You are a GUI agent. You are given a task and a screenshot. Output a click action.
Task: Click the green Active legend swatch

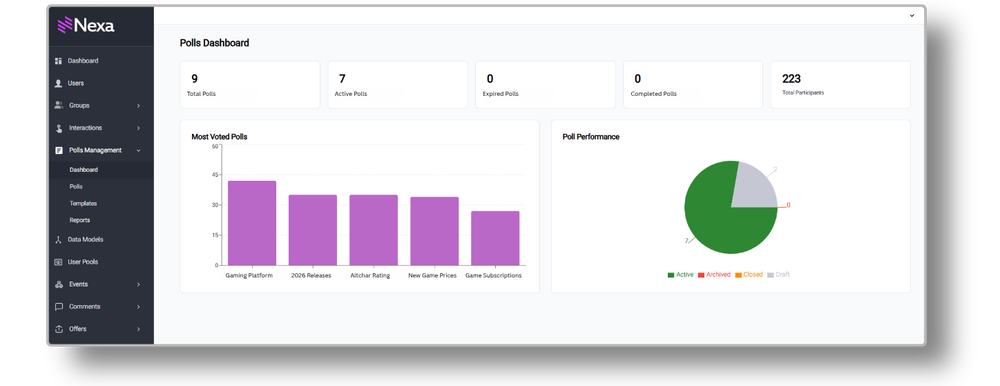pos(671,276)
